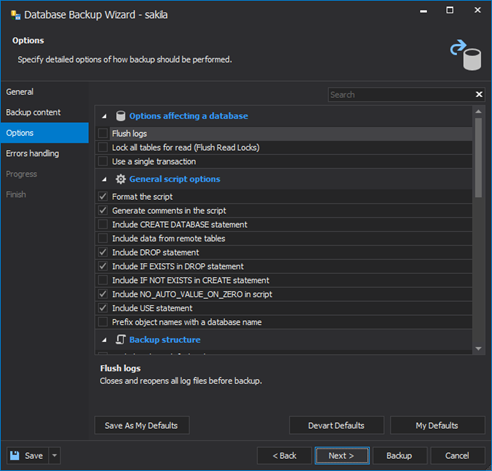This screenshot has width=492, height=471.
Task: Click the database backup icon in the header
Action: [466, 55]
